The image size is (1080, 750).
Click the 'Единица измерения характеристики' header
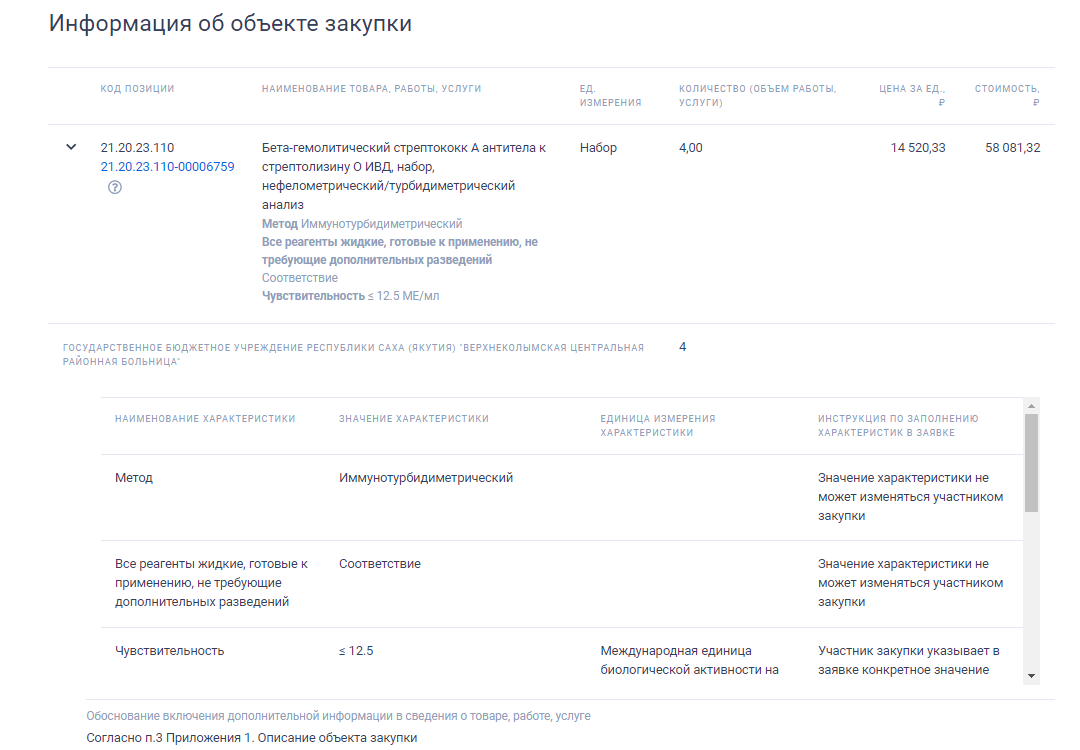pos(657,426)
